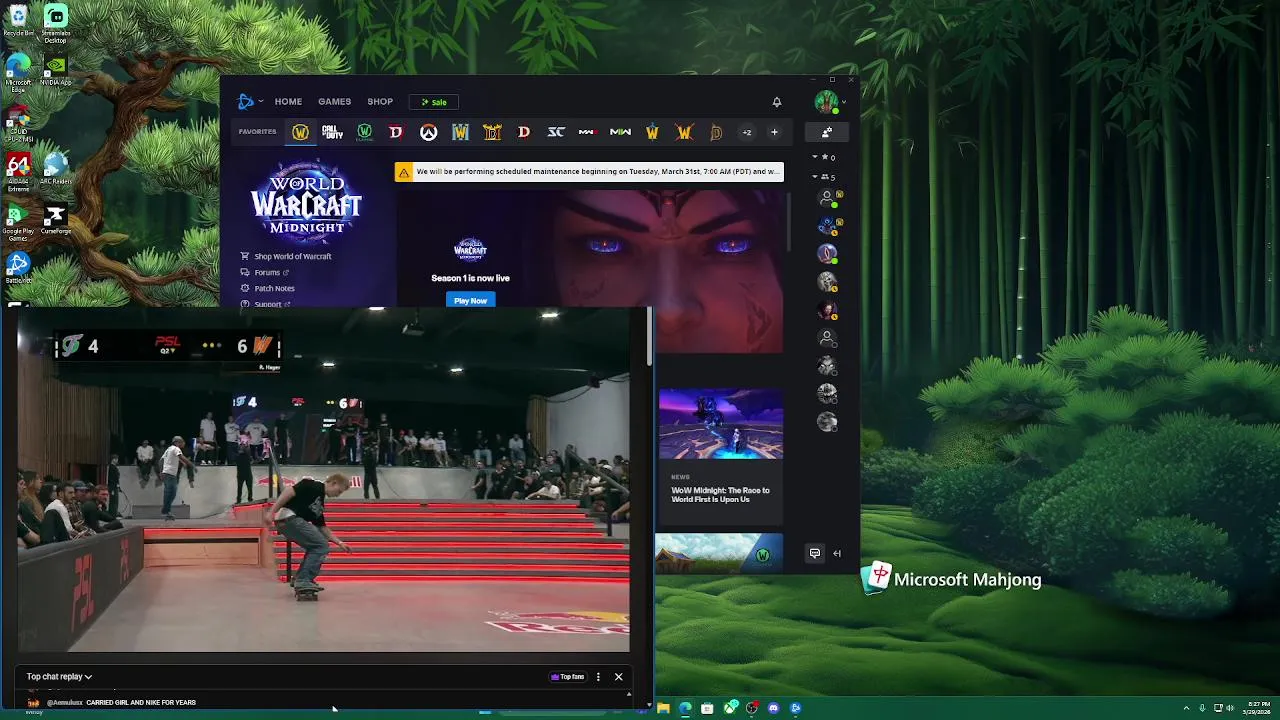Image resolution: width=1280 pixels, height=720 pixels.
Task: Click the Battle.net content scrollbar
Action: coord(788,221)
